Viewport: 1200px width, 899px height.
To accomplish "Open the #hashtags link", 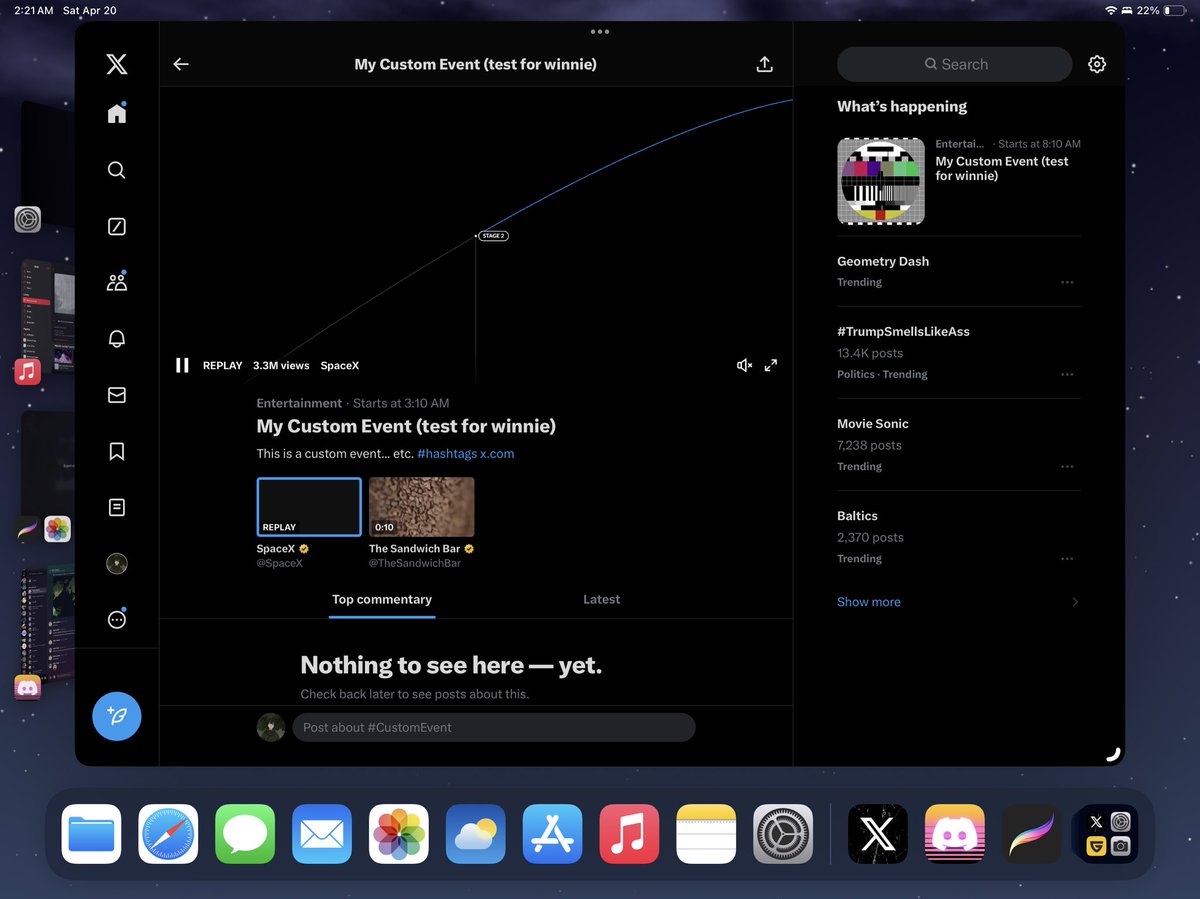I will coord(446,453).
